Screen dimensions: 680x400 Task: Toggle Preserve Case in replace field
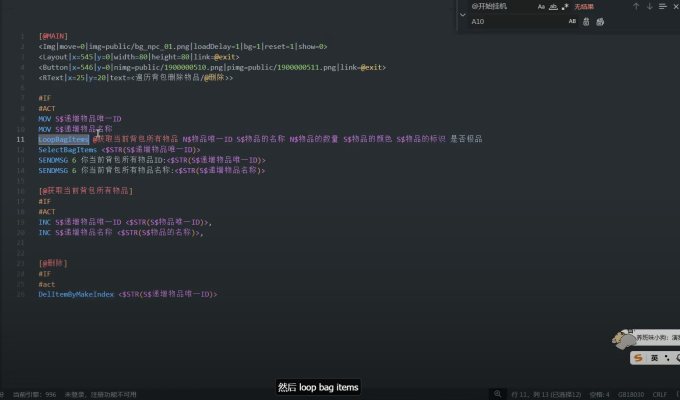(571, 20)
